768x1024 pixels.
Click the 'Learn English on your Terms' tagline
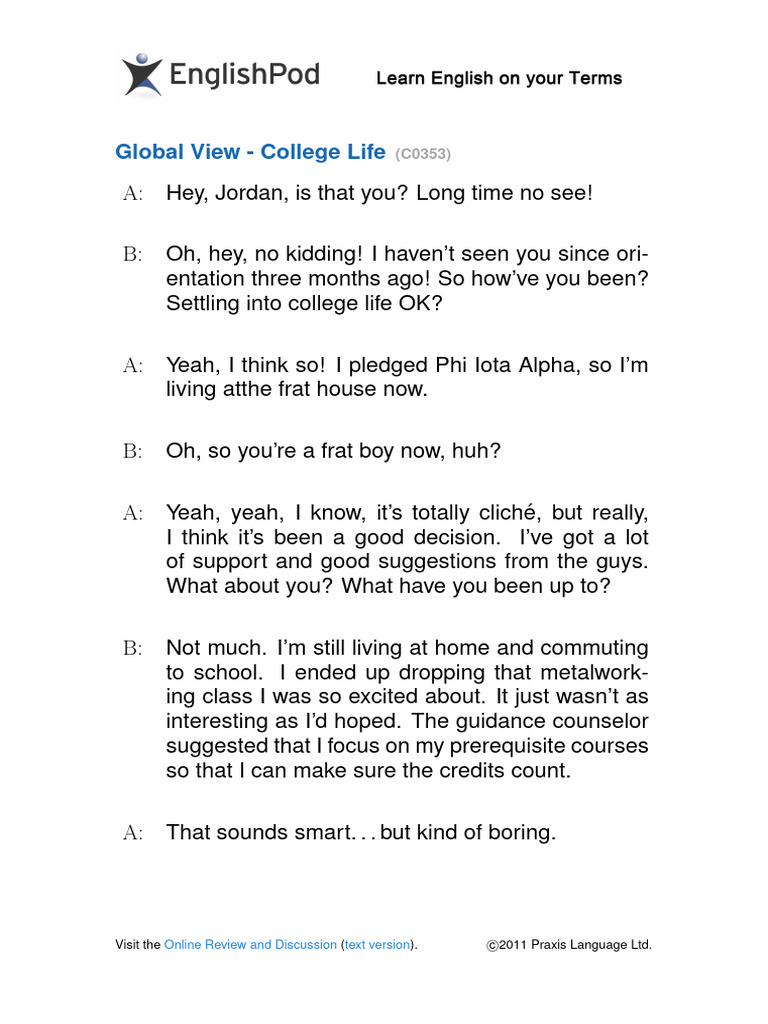tap(499, 78)
